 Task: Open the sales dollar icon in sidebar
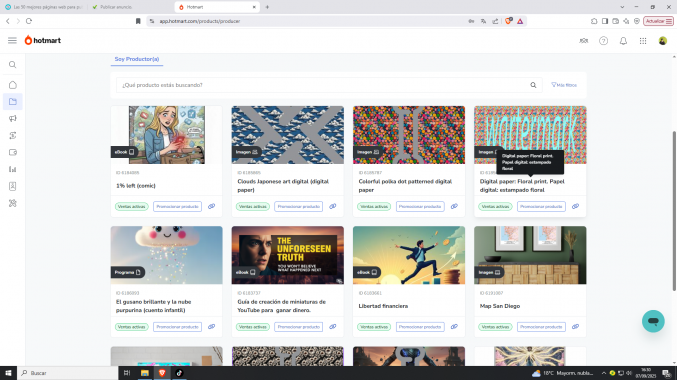click(13, 136)
